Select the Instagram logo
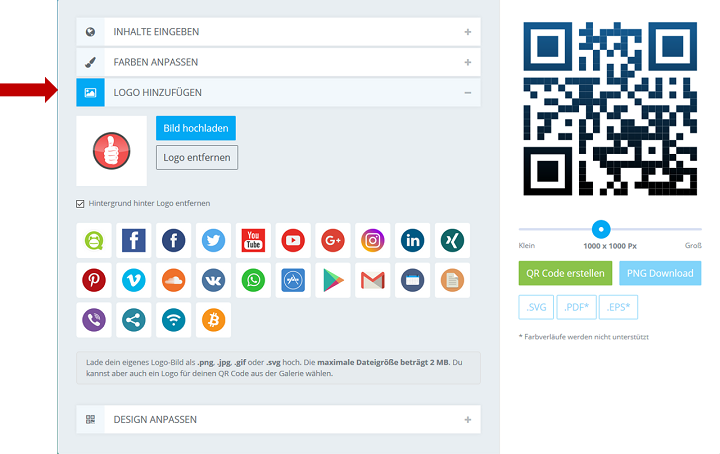Viewport: 720px width, 454px height. 373,241
